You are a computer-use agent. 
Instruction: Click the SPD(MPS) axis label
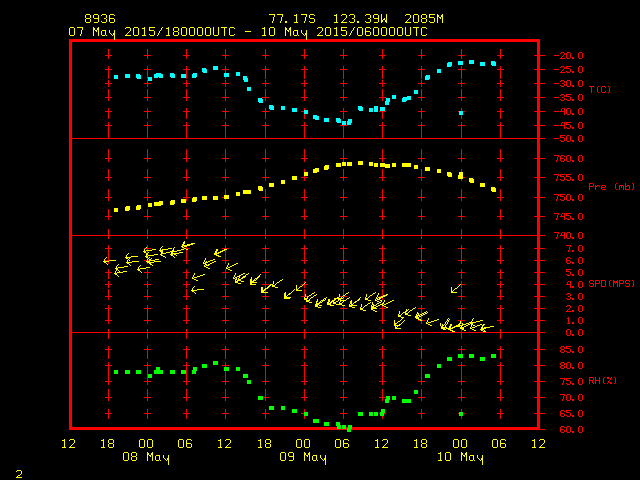(x=611, y=284)
